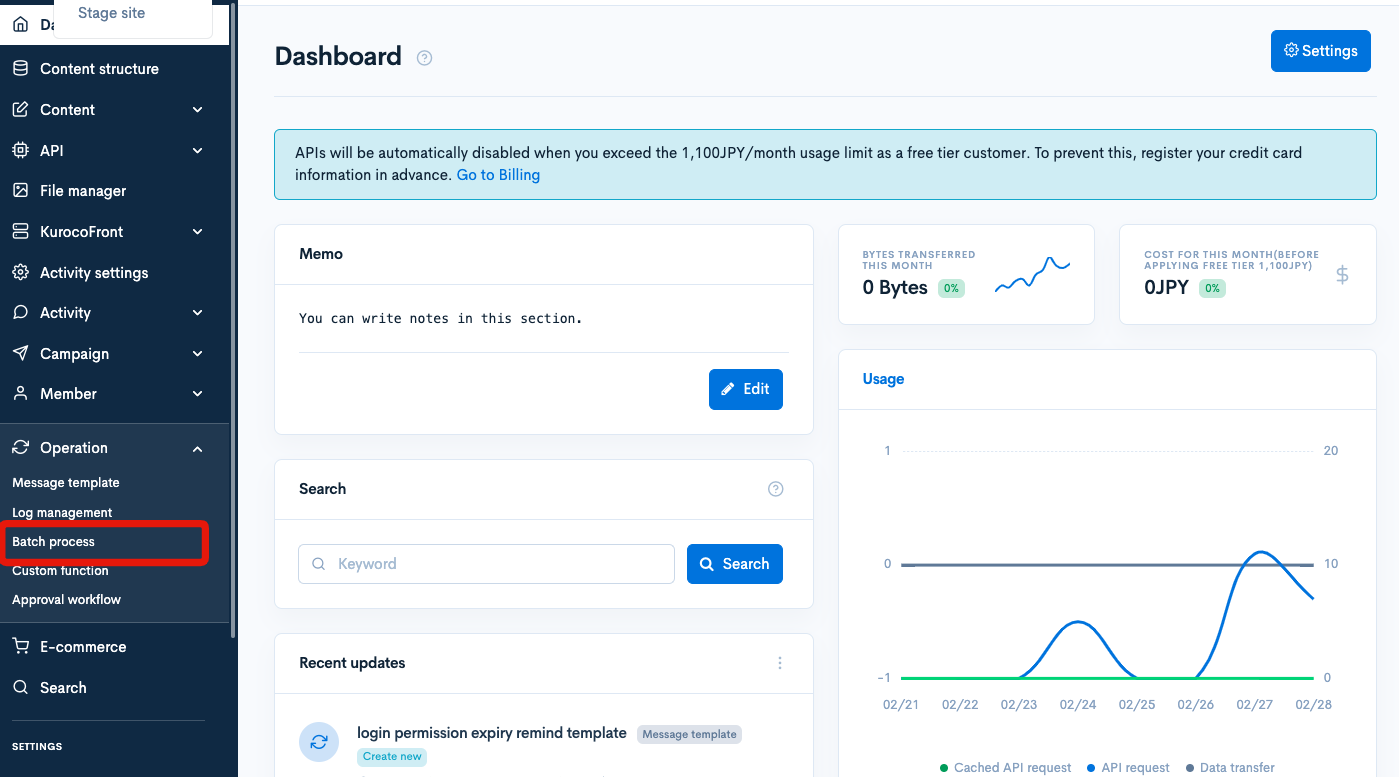Expand the KurocoFront submenu chevron
1399x777 pixels.
(198, 232)
